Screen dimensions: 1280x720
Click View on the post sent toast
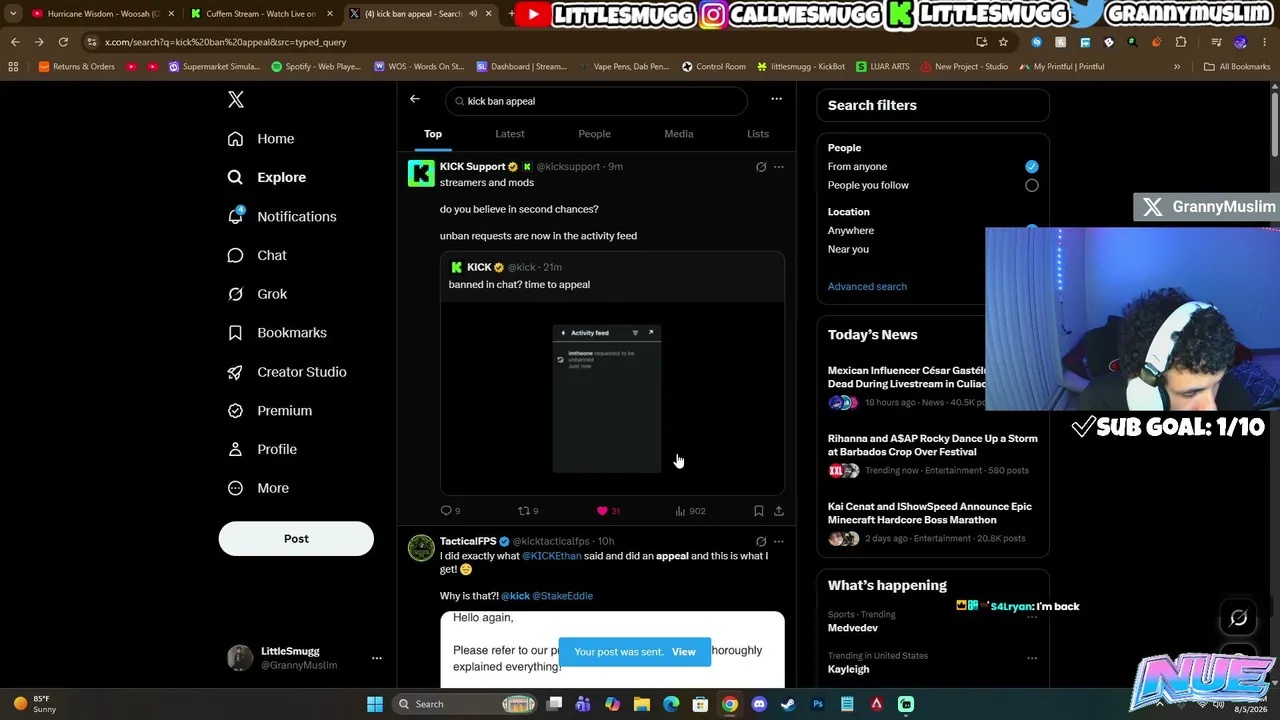684,652
